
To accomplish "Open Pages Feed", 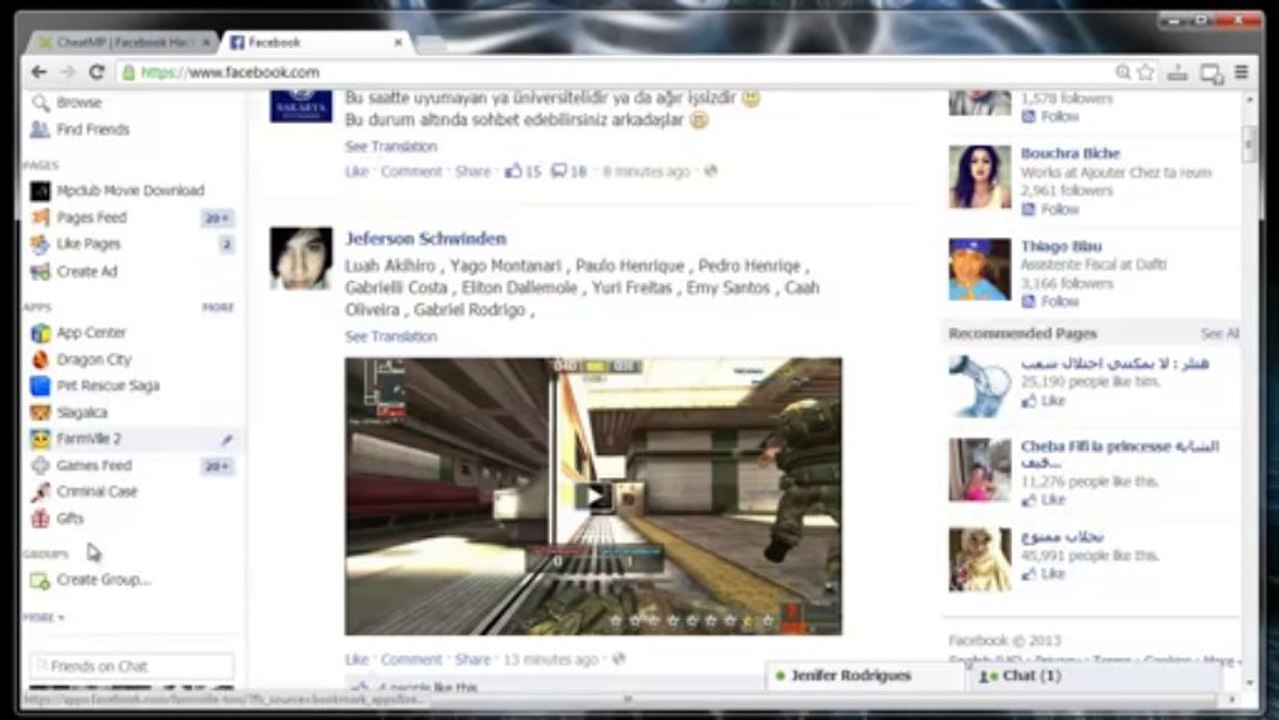I will pos(92,217).
